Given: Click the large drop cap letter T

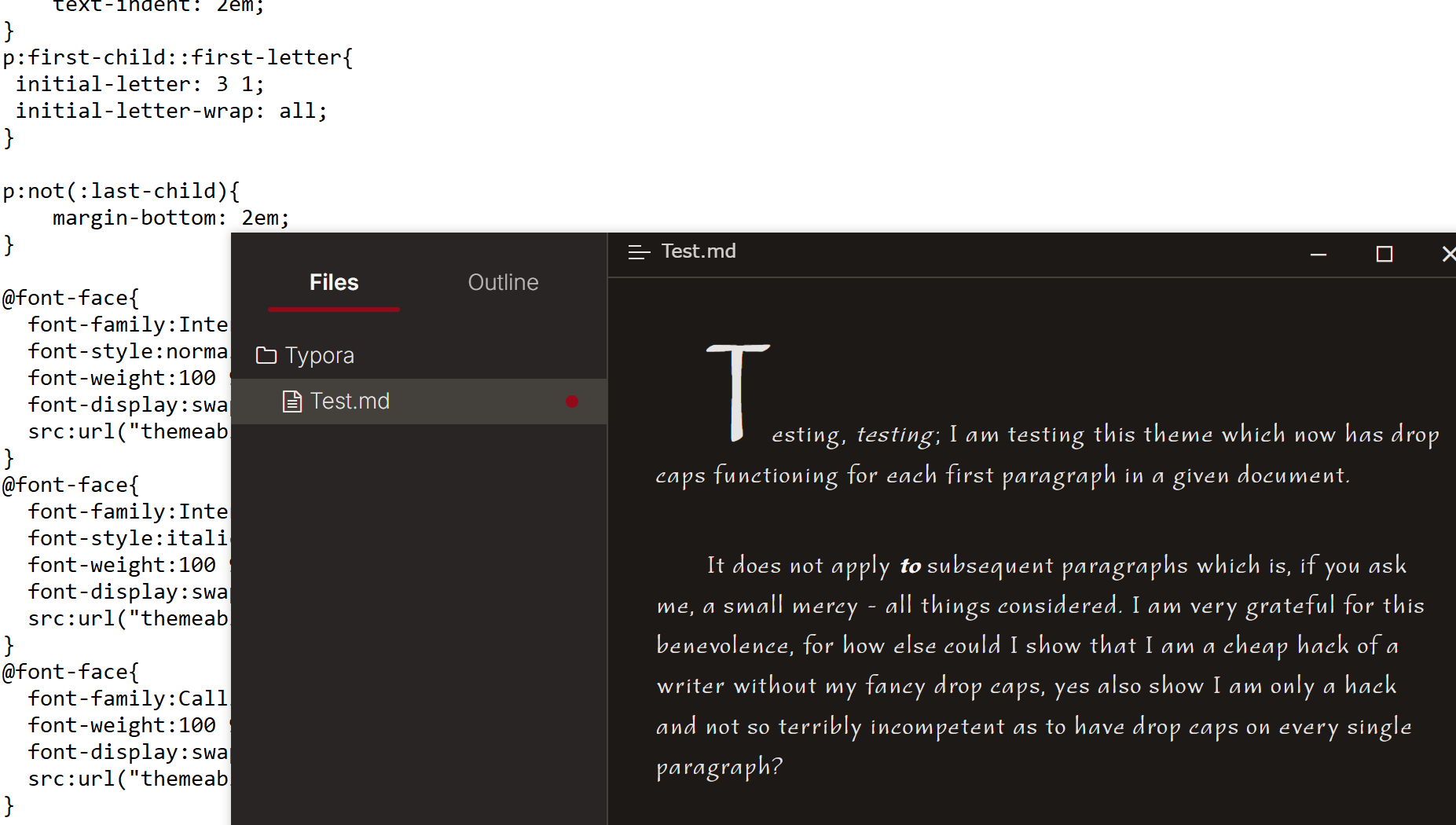Looking at the screenshot, I should (737, 391).
